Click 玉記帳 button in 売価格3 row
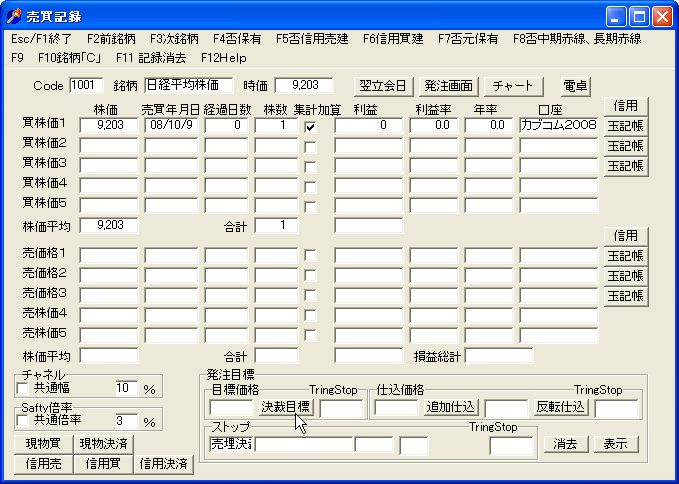The height and width of the screenshot is (484, 679). (625, 296)
